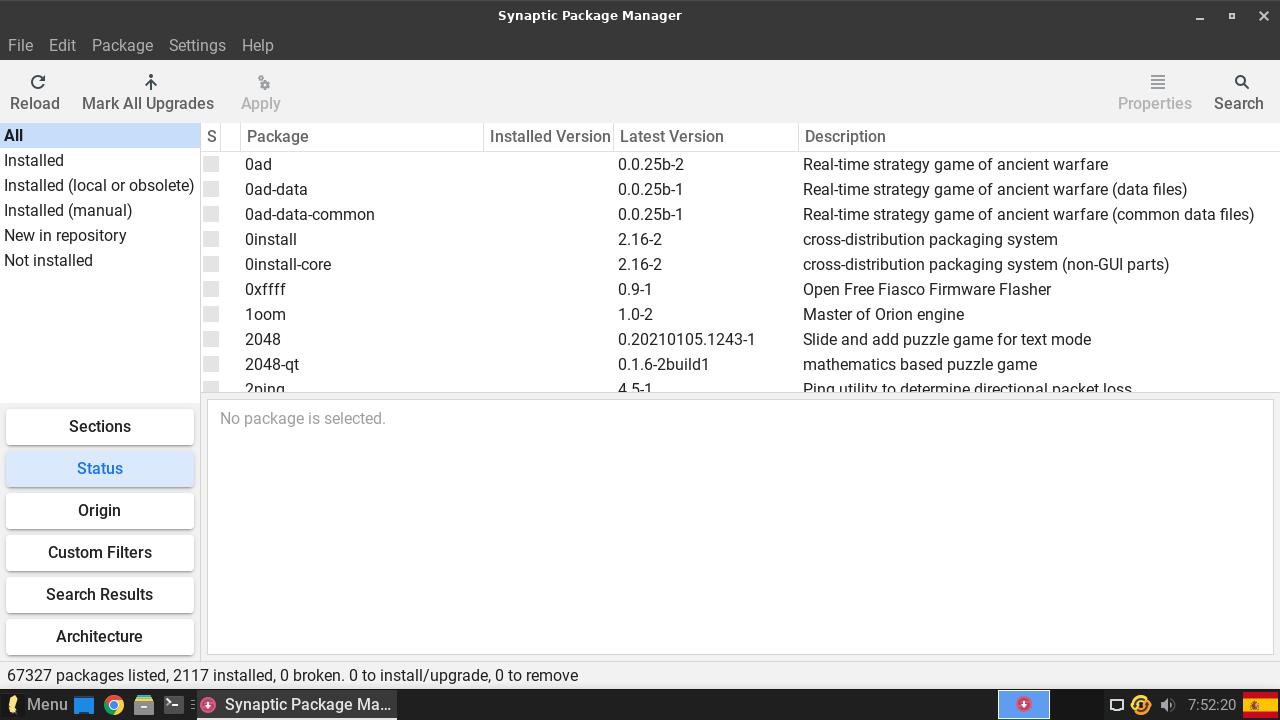The height and width of the screenshot is (720, 1280).
Task: Toggle status checkbox for 0ad-data-common
Action: [211, 214]
